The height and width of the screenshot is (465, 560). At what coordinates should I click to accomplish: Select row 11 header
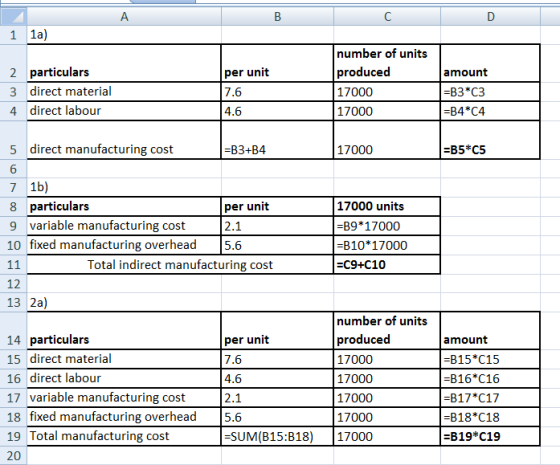tap(13, 265)
